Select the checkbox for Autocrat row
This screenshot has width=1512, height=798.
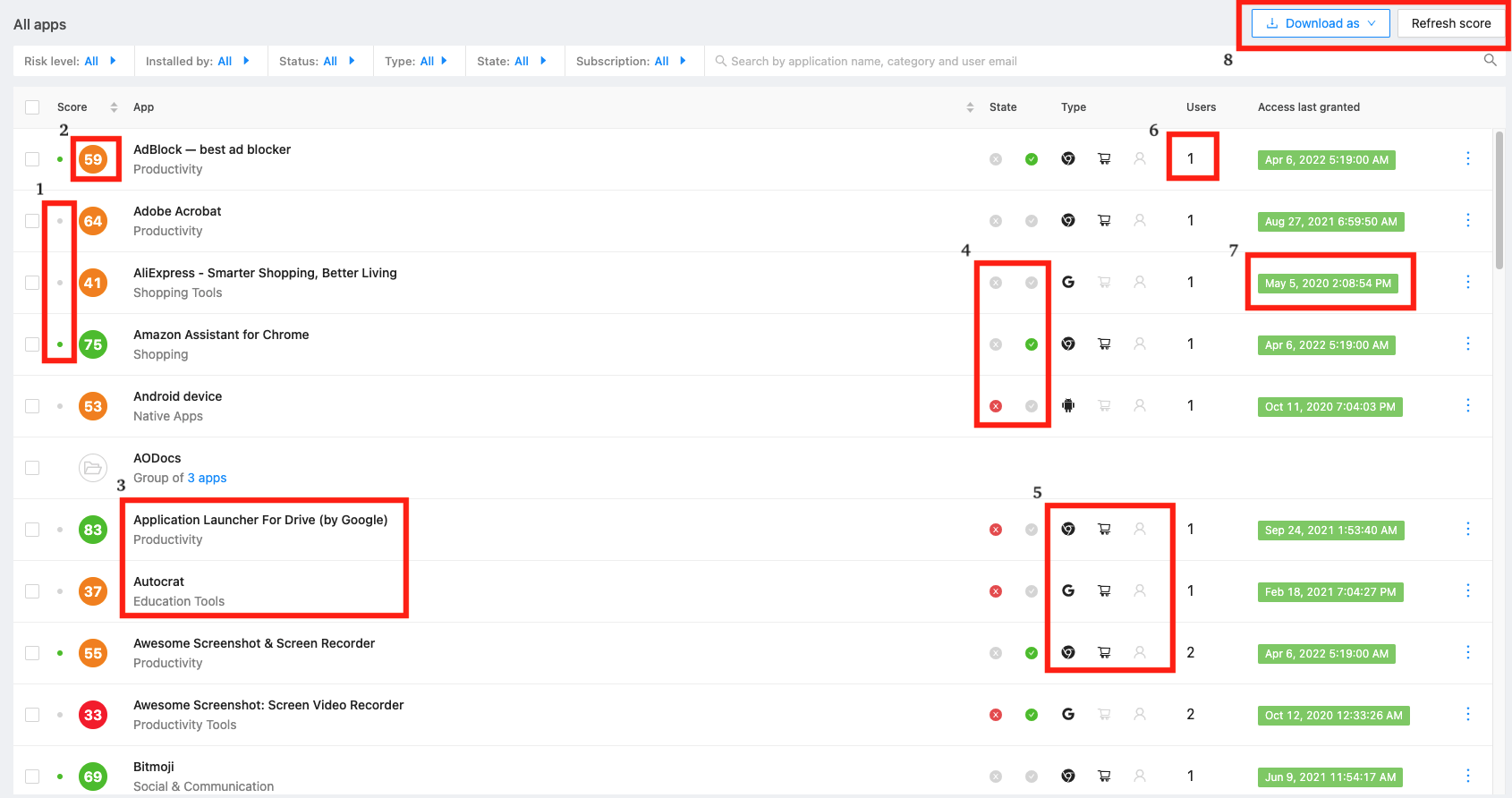[32, 591]
